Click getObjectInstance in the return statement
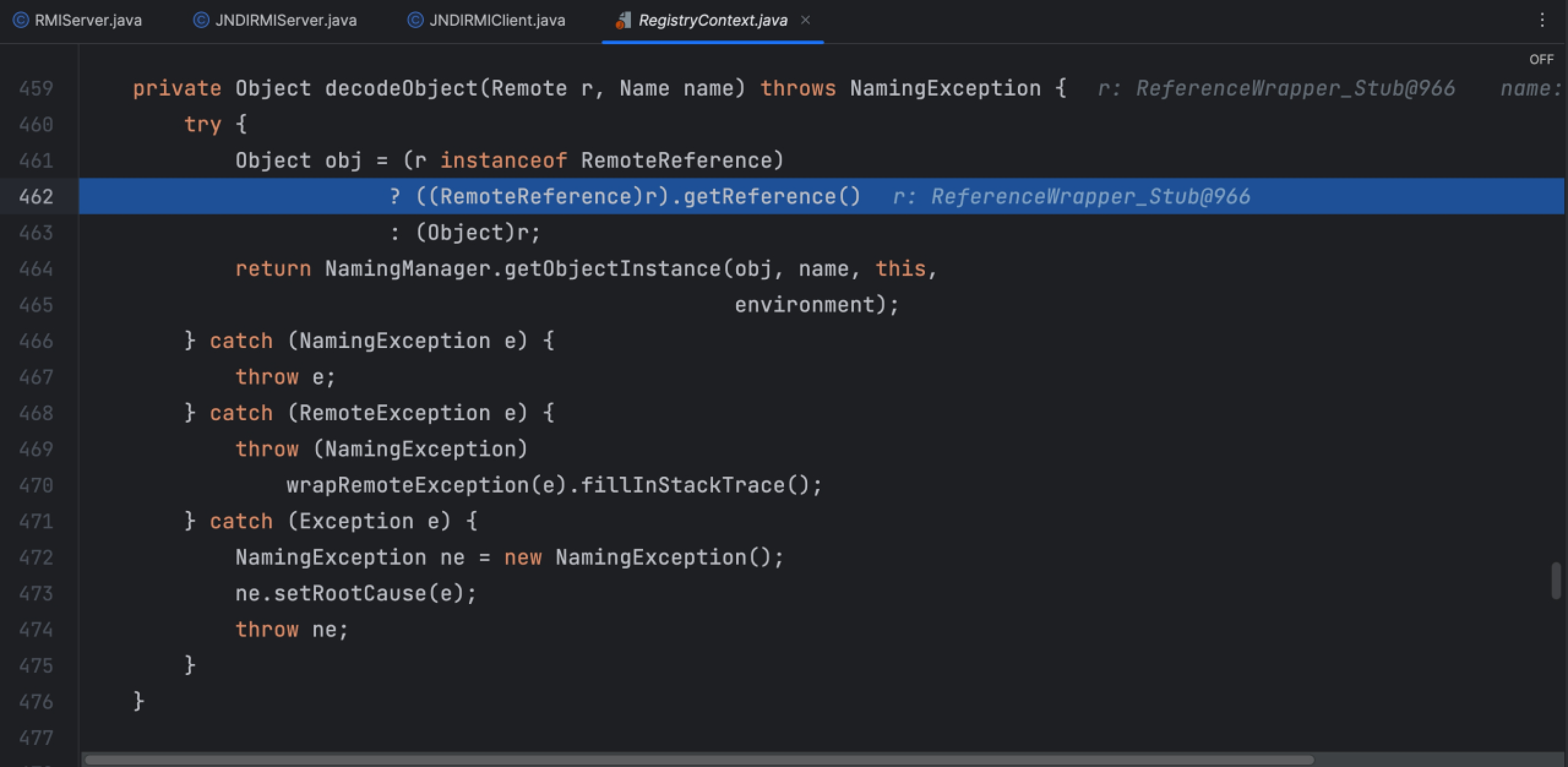This screenshot has height=767, width=1568. pyautogui.click(x=612, y=269)
